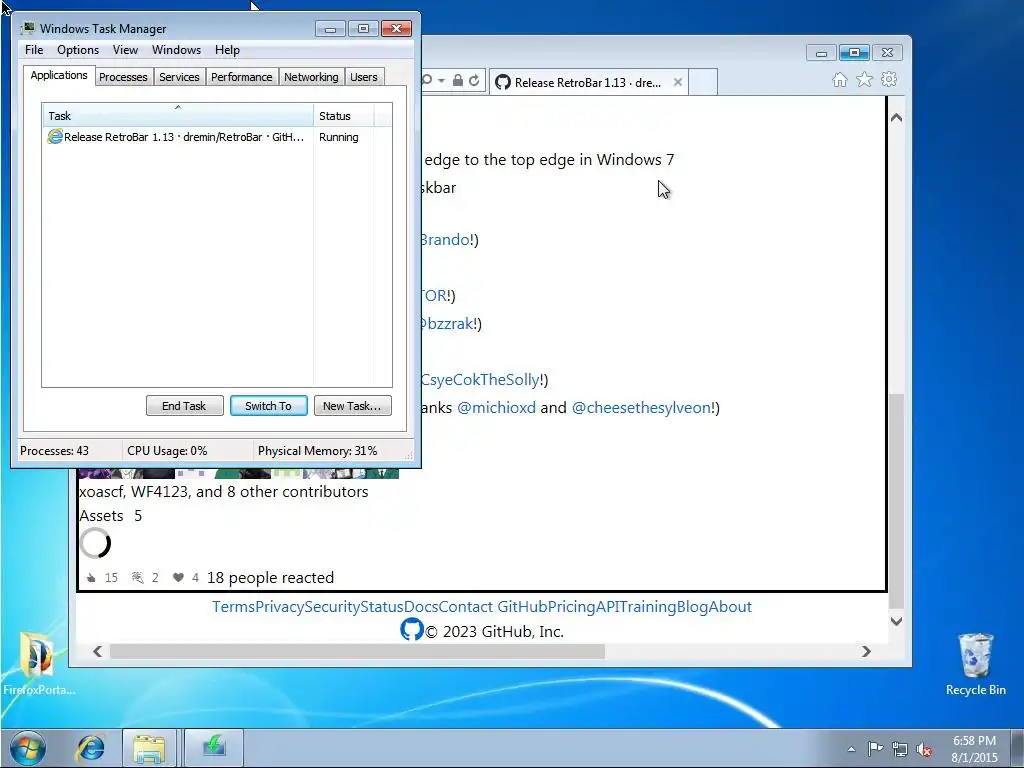Image resolution: width=1024 pixels, height=768 pixels.
Task: Open the Blog footer link
Action: [x=692, y=607]
